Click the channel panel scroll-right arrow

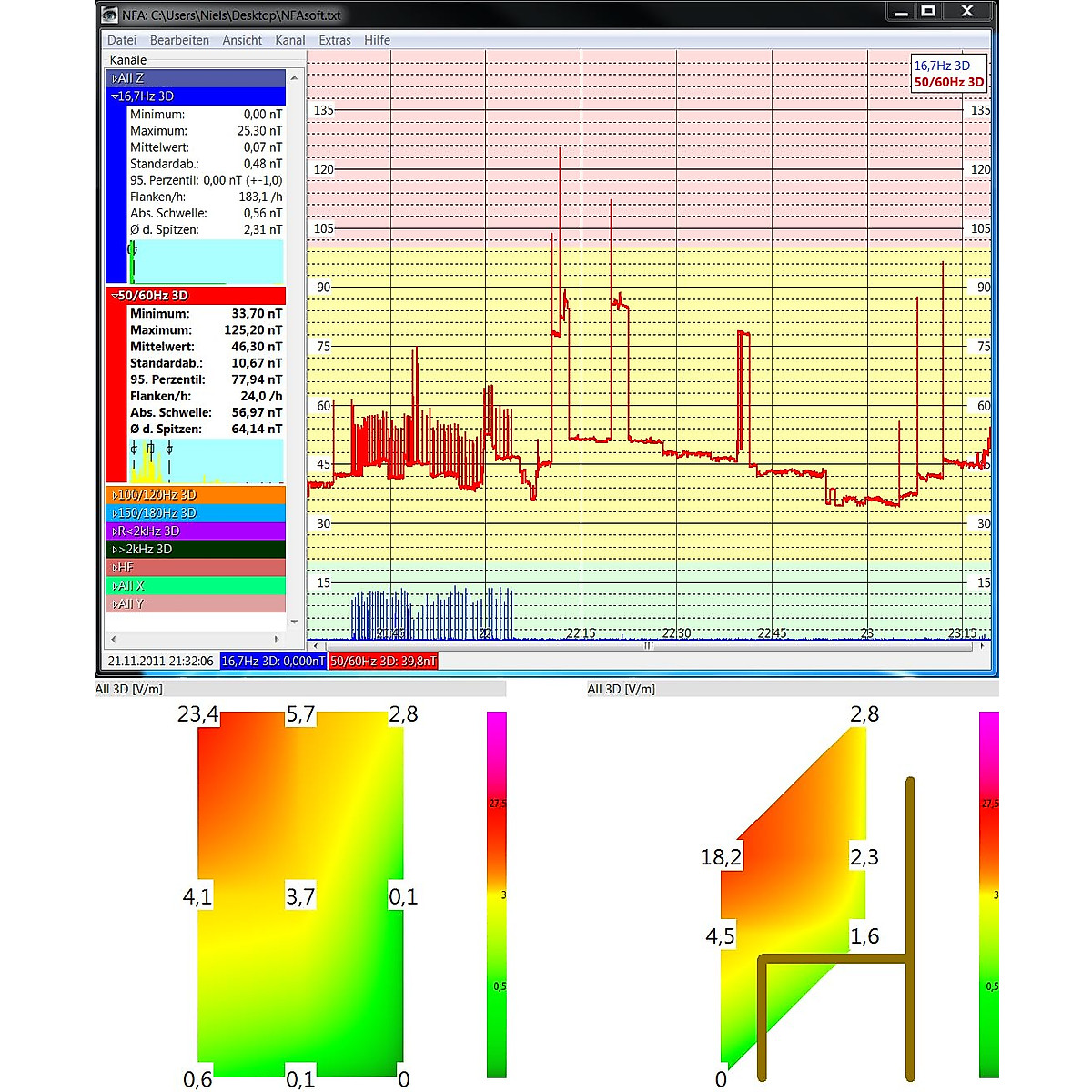point(277,639)
